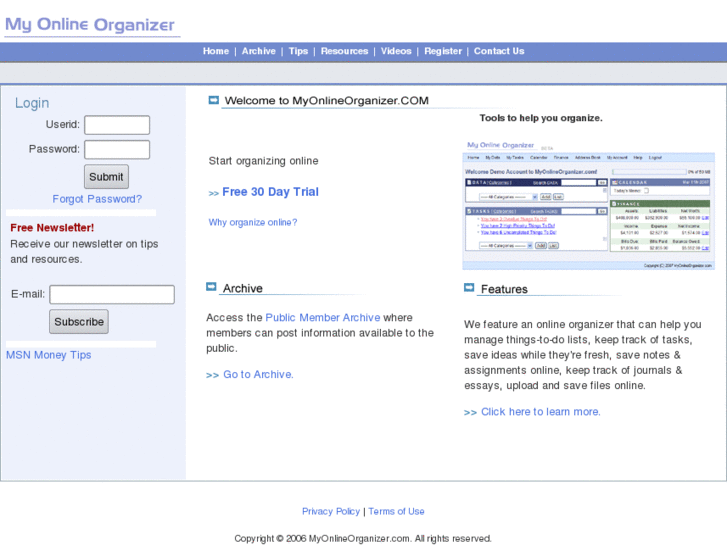Follow the Go to Archive link
This screenshot has width=727, height=545.
[x=258, y=374]
